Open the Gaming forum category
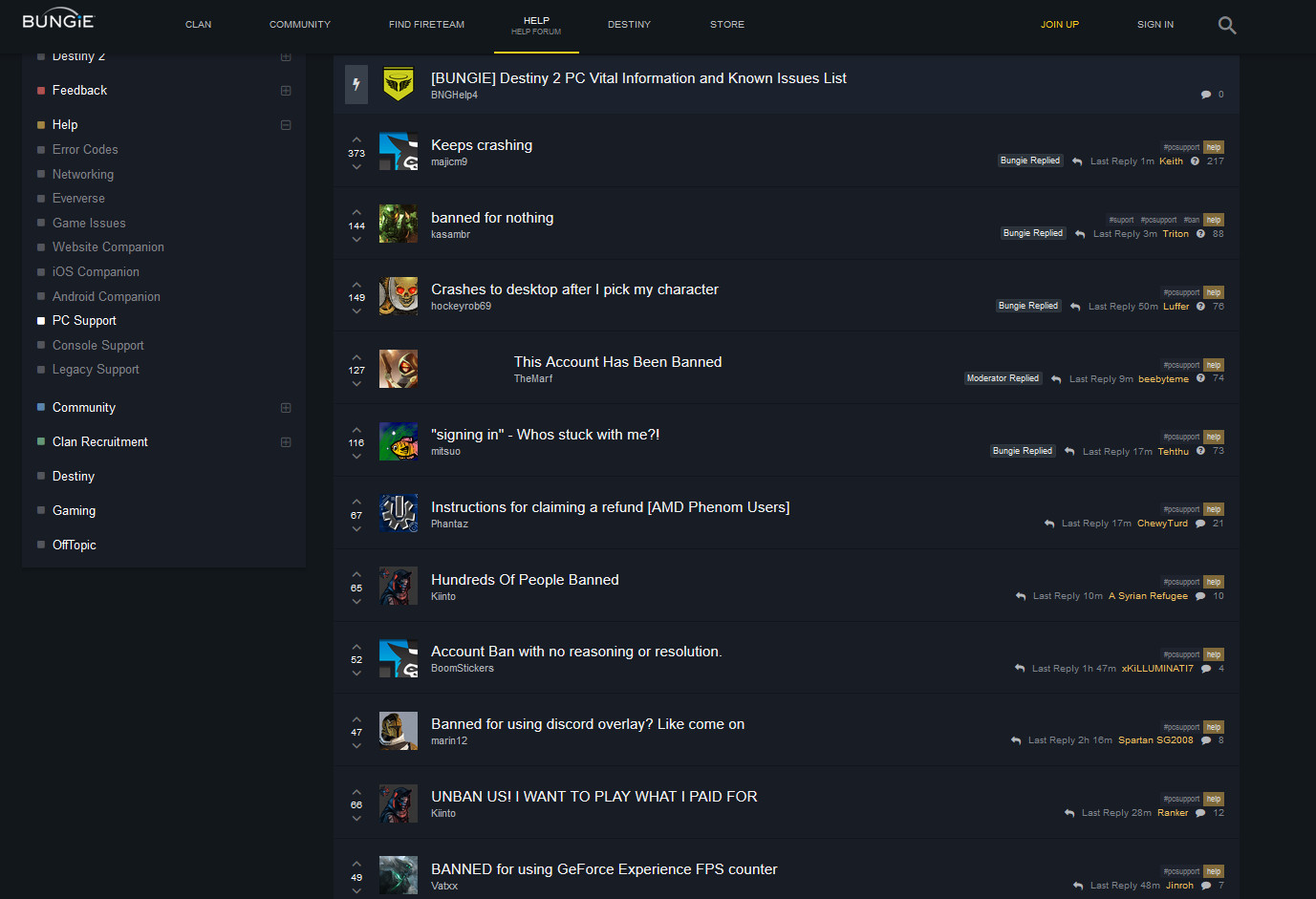The height and width of the screenshot is (899, 1316). [74, 511]
